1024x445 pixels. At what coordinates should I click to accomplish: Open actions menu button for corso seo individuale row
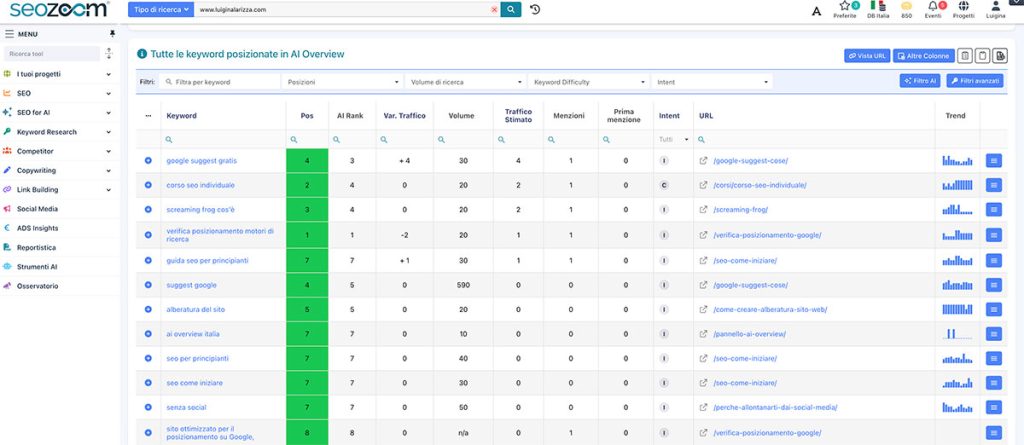[993, 186]
